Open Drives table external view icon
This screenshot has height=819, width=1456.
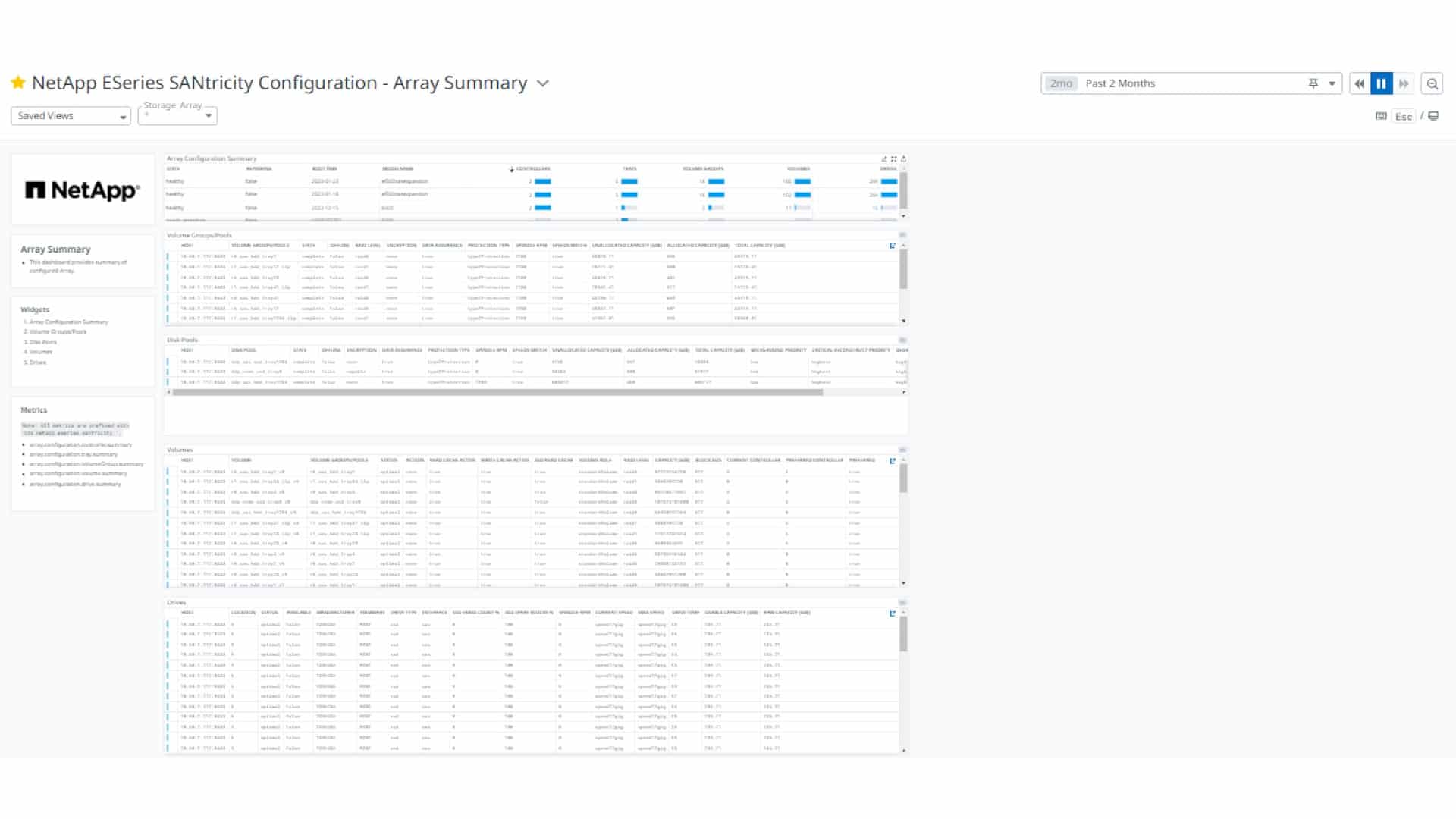point(893,613)
